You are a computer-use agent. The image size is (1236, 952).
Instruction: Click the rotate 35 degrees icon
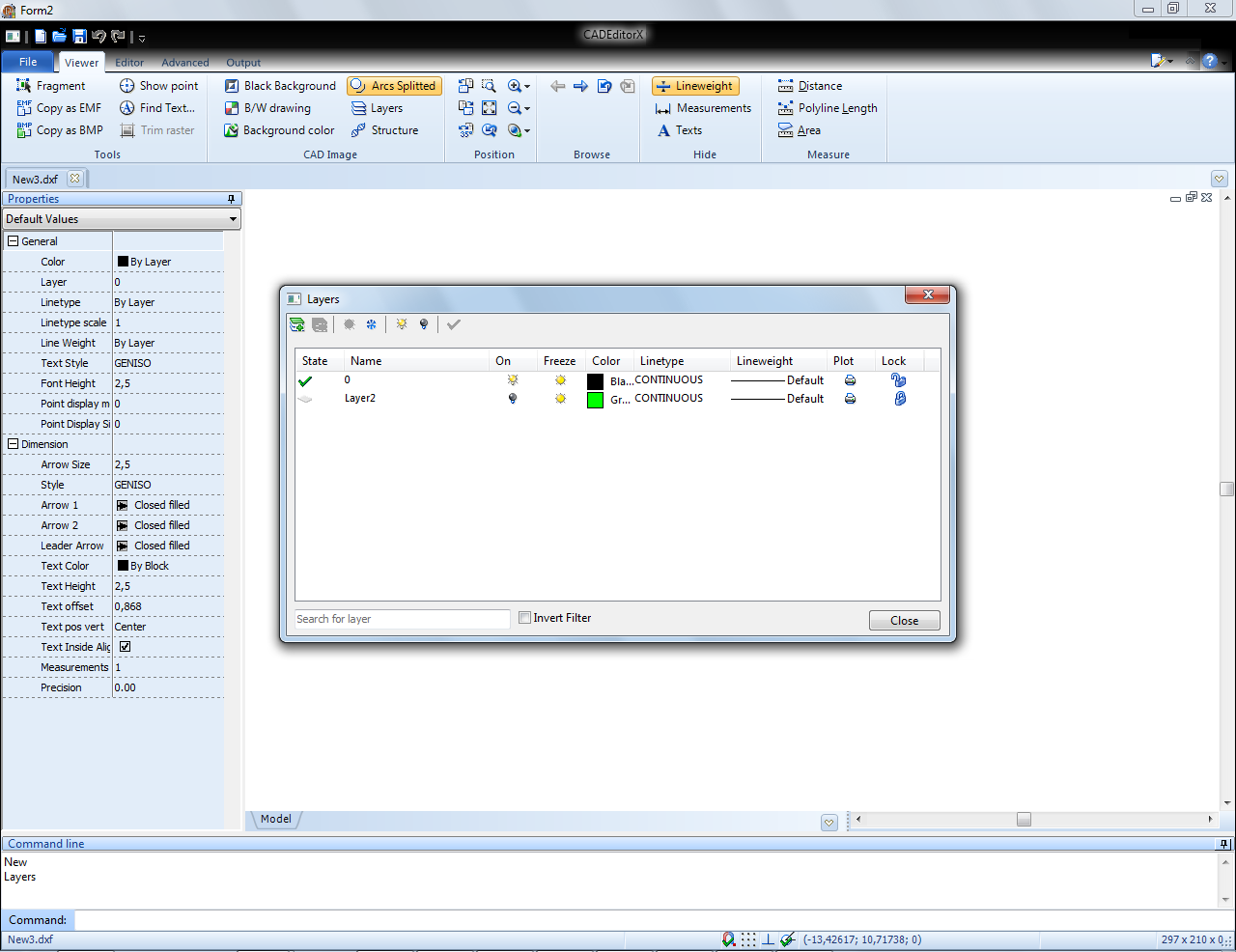tap(465, 130)
